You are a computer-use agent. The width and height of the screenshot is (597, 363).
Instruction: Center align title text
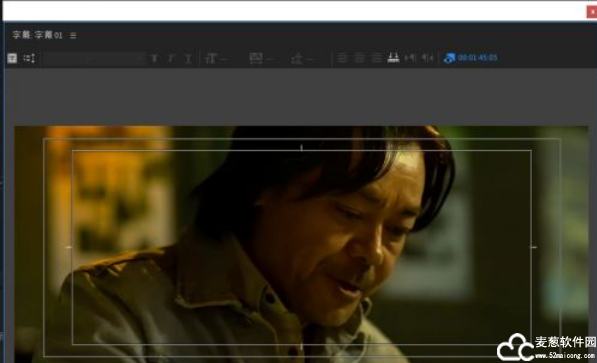(x=359, y=58)
